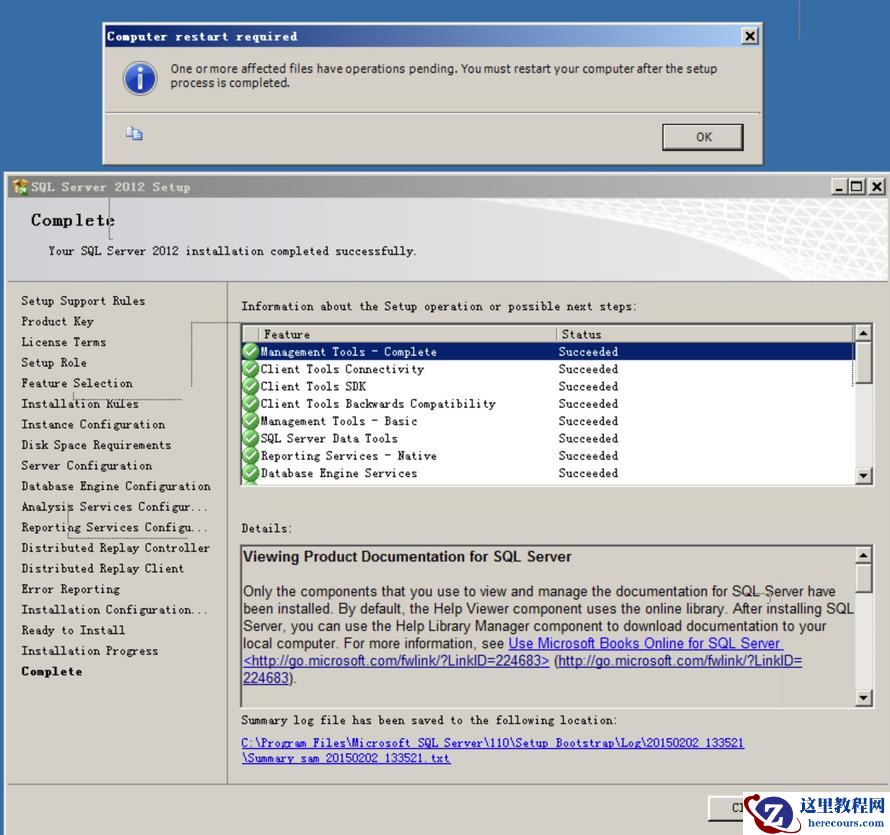Click the bold Complete step in sidebar
Screen dimensions: 890x835
52,672
